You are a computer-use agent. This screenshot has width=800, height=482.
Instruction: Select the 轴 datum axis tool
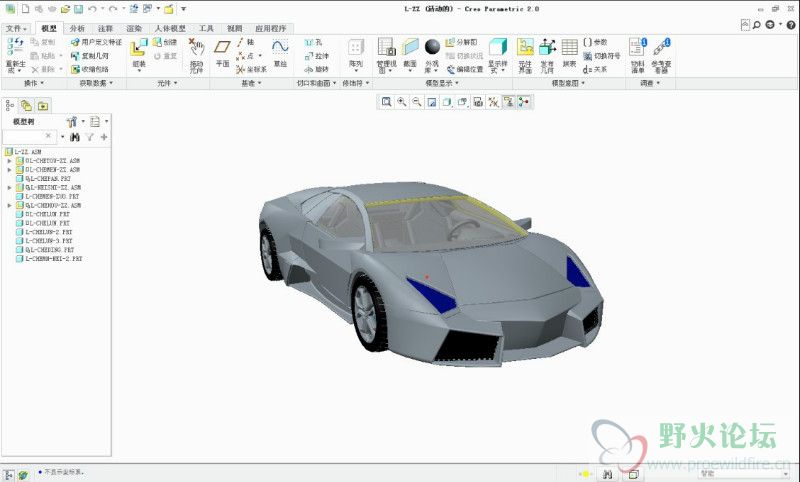pos(245,42)
